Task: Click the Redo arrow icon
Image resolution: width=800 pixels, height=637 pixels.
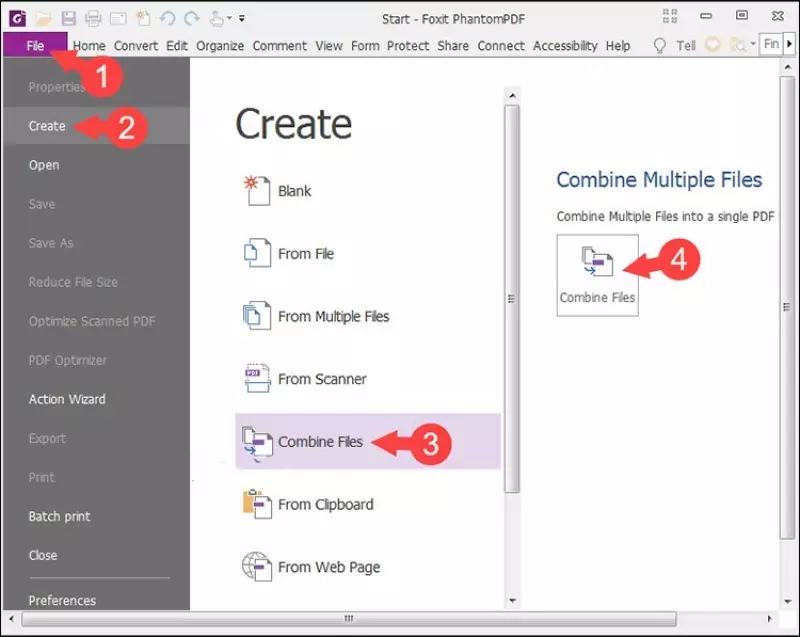Action: [x=192, y=19]
